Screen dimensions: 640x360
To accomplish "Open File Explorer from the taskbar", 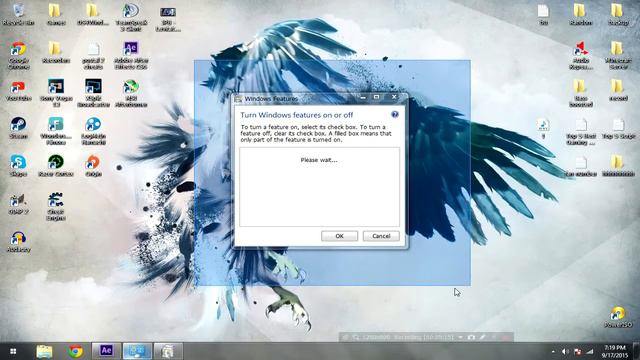I will click(44, 351).
